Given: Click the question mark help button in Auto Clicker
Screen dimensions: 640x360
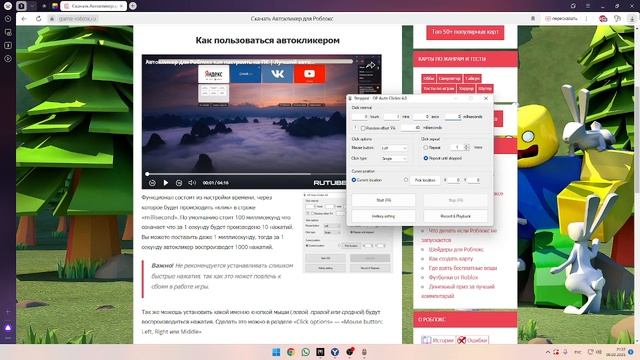Looking at the screenshot, I should (x=355, y=128).
